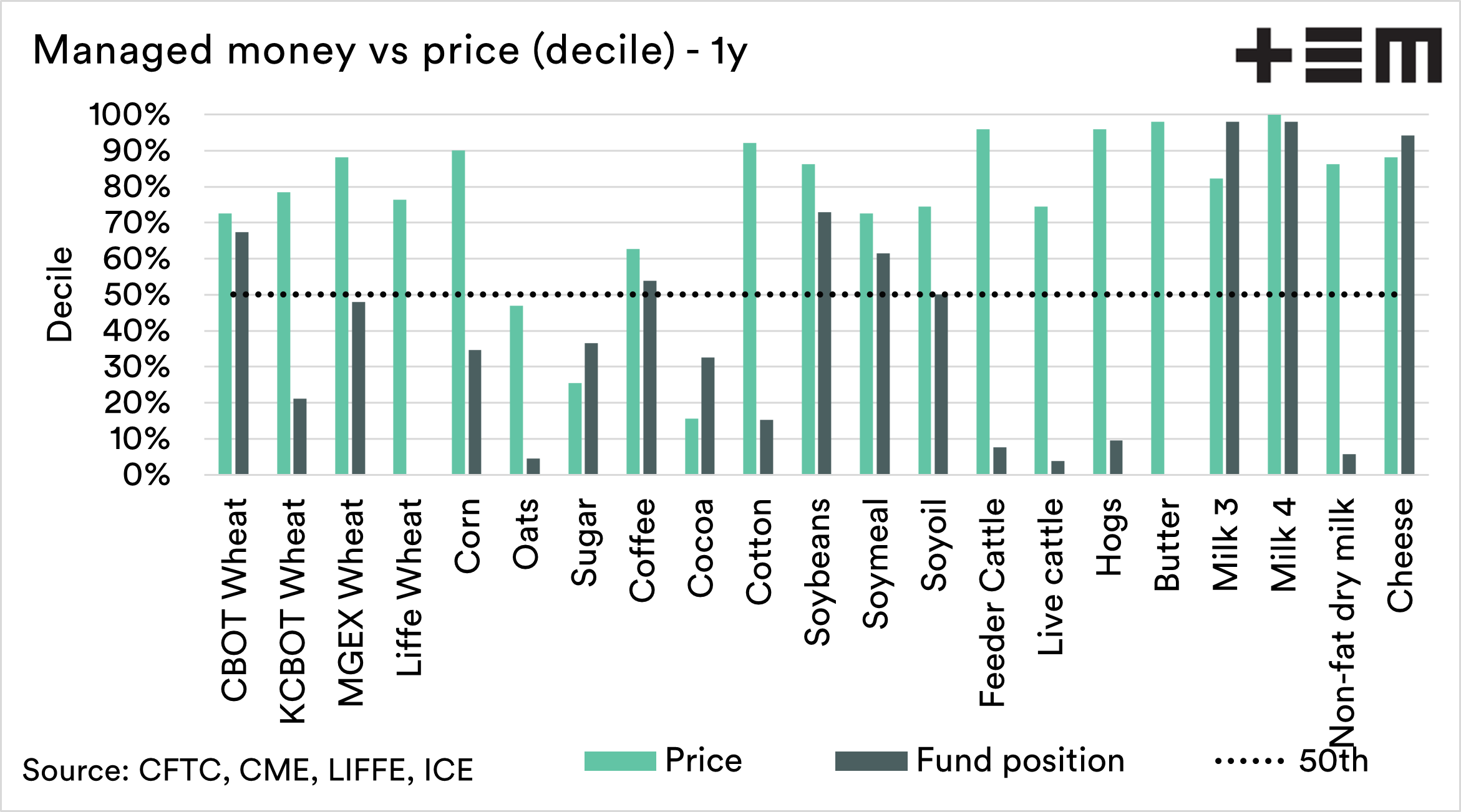This screenshot has width=1461, height=812.
Task: Select the Liffe Wheat price bar
Action: click(400, 337)
